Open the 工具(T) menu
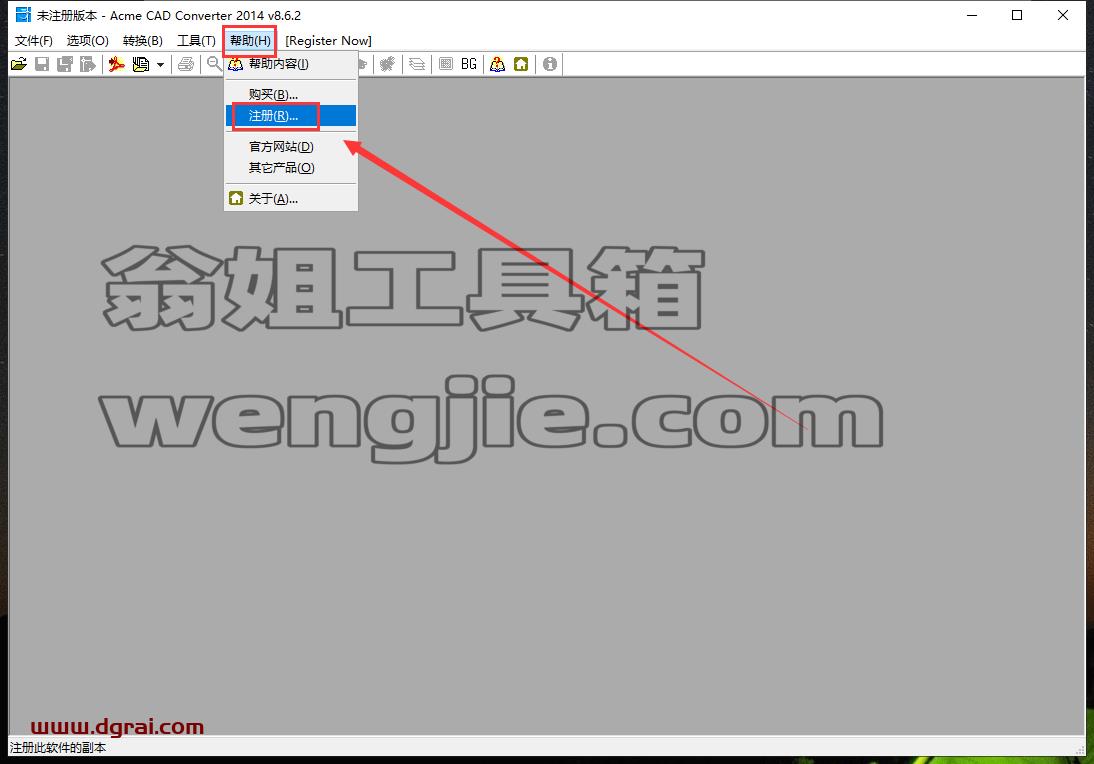Screen dimensions: 1094x764 [196, 40]
